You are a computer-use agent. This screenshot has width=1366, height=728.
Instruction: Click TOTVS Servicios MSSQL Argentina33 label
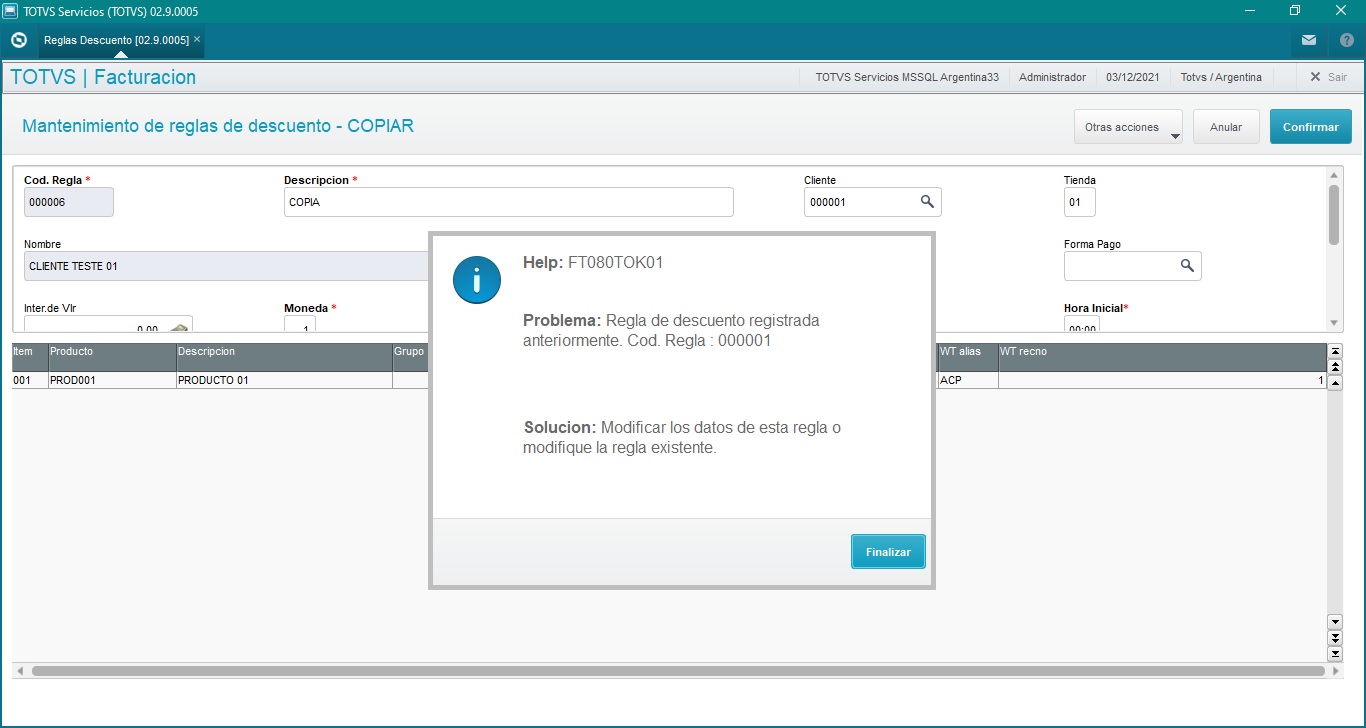[907, 77]
